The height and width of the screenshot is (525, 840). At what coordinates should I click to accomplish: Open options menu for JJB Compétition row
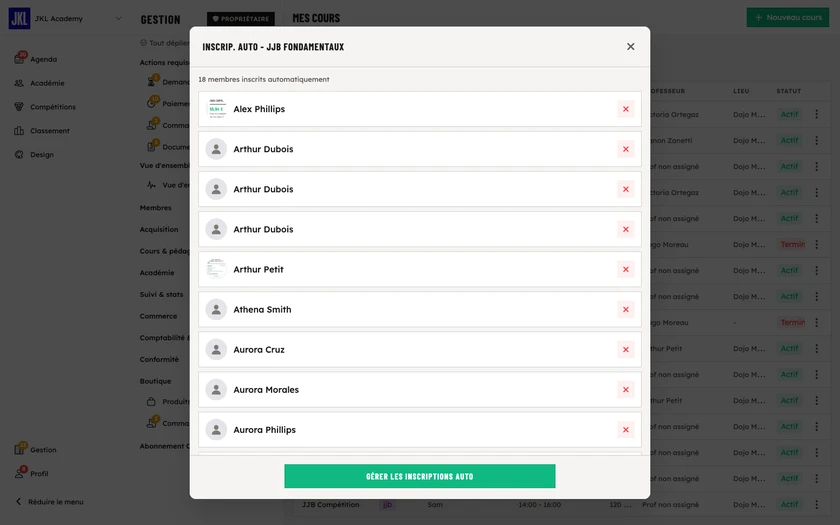click(816, 505)
